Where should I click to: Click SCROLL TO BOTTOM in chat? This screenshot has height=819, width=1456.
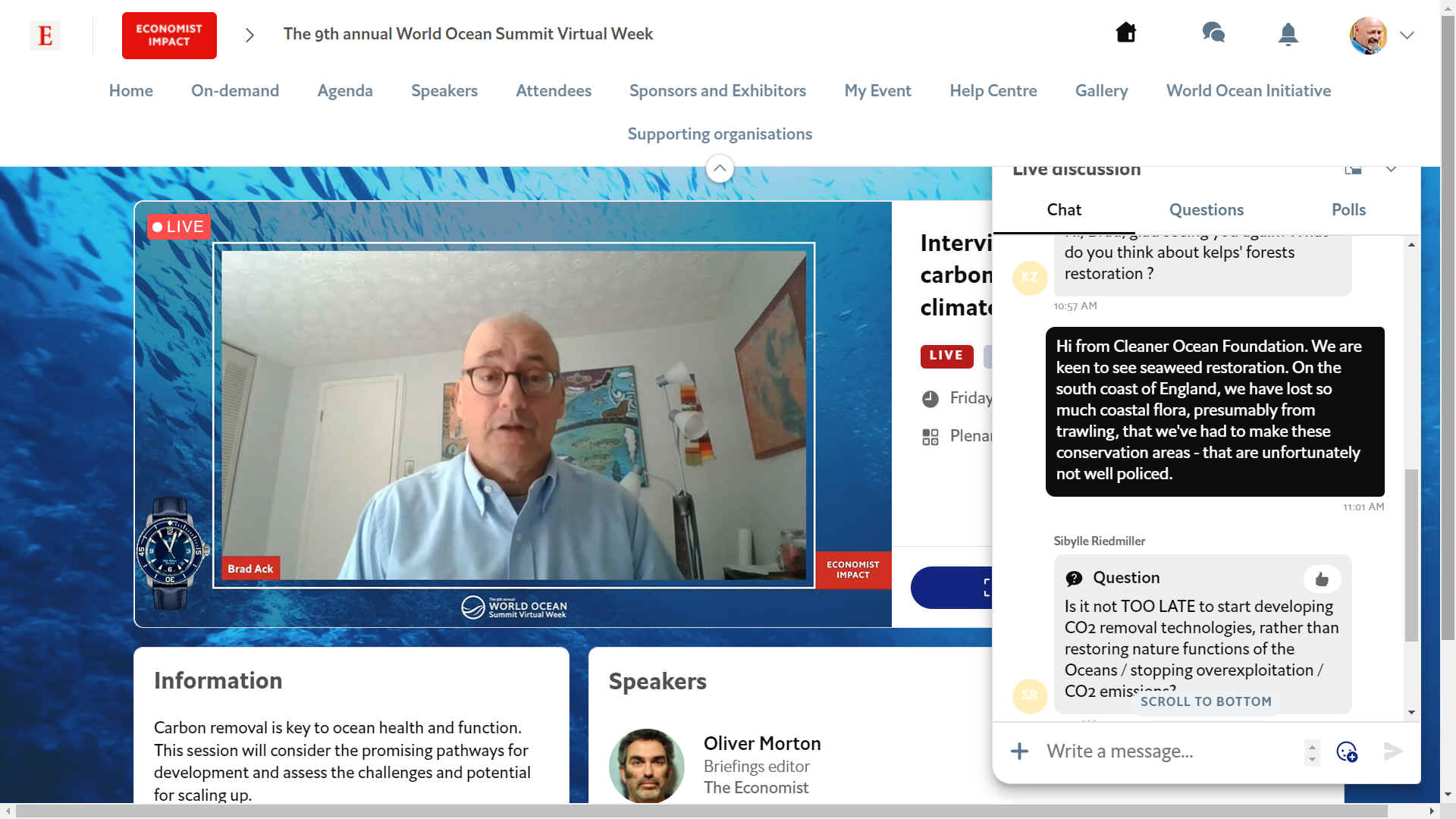(1206, 701)
